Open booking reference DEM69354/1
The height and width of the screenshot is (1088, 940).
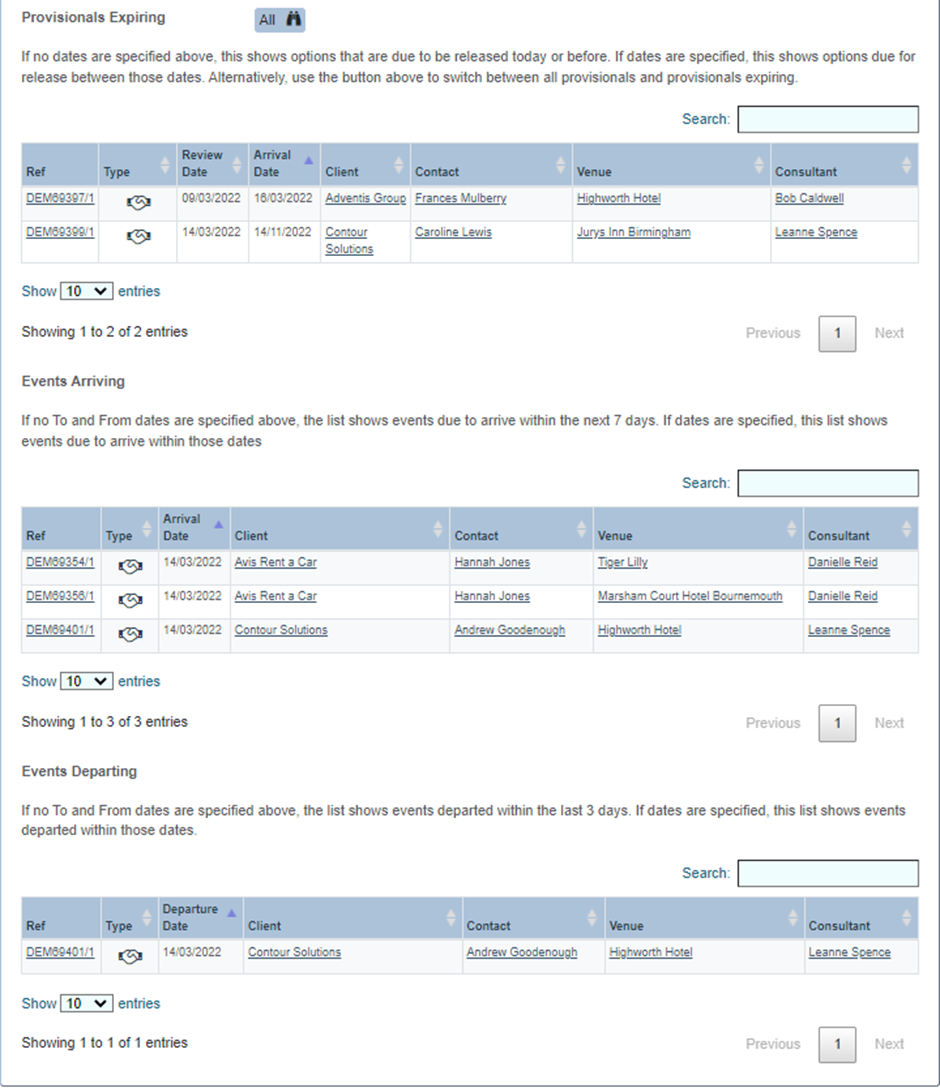click(x=60, y=562)
